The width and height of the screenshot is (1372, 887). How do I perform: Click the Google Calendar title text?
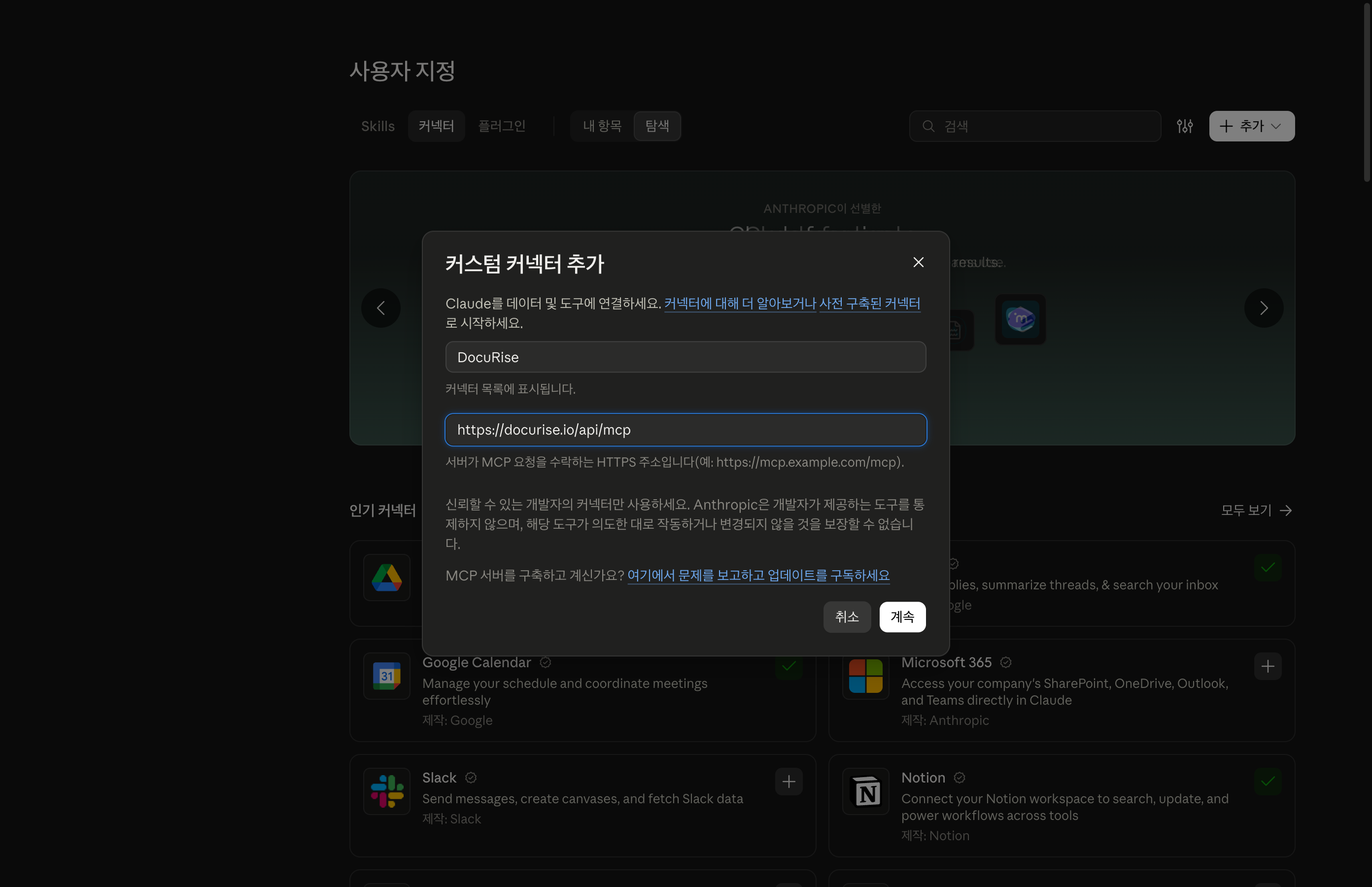click(477, 662)
